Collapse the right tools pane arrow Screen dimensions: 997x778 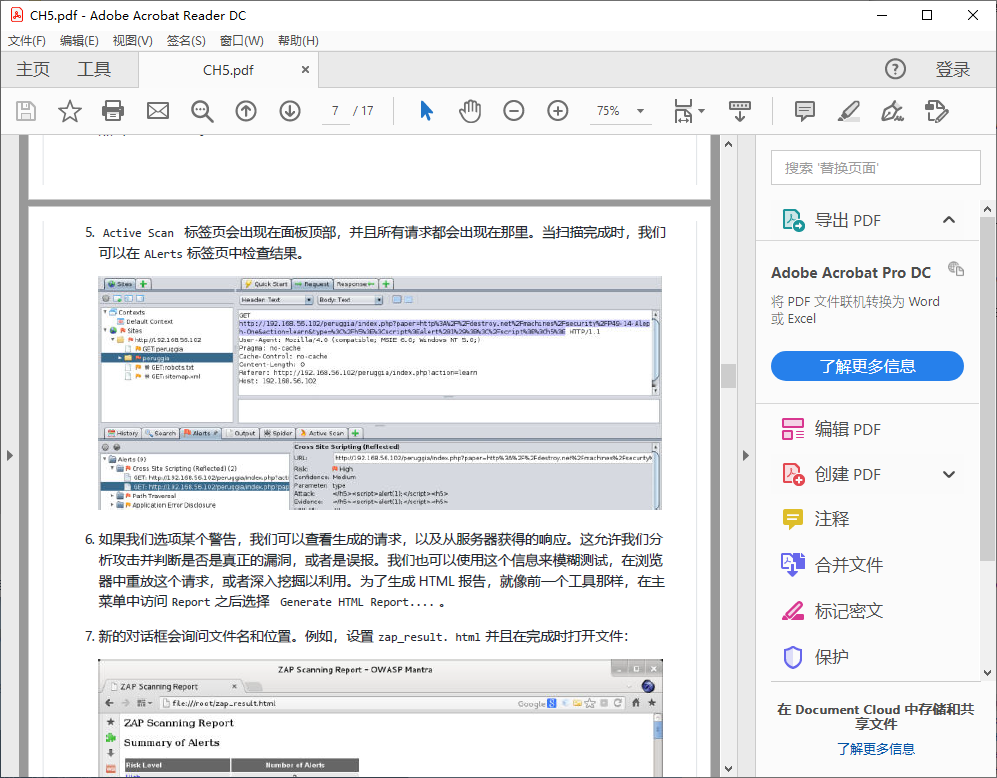(746, 455)
